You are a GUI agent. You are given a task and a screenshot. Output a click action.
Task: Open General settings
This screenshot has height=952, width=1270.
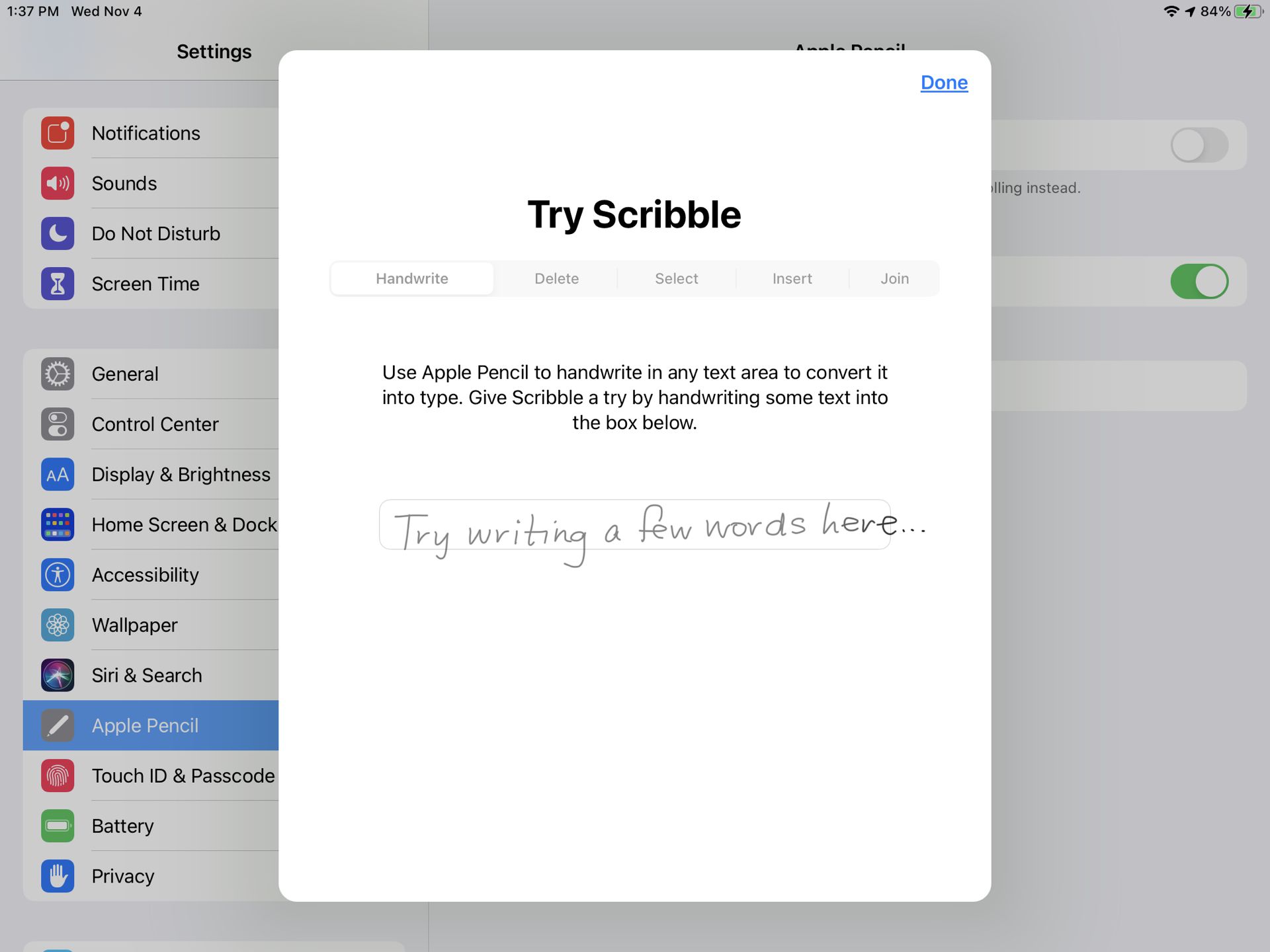pos(151,374)
